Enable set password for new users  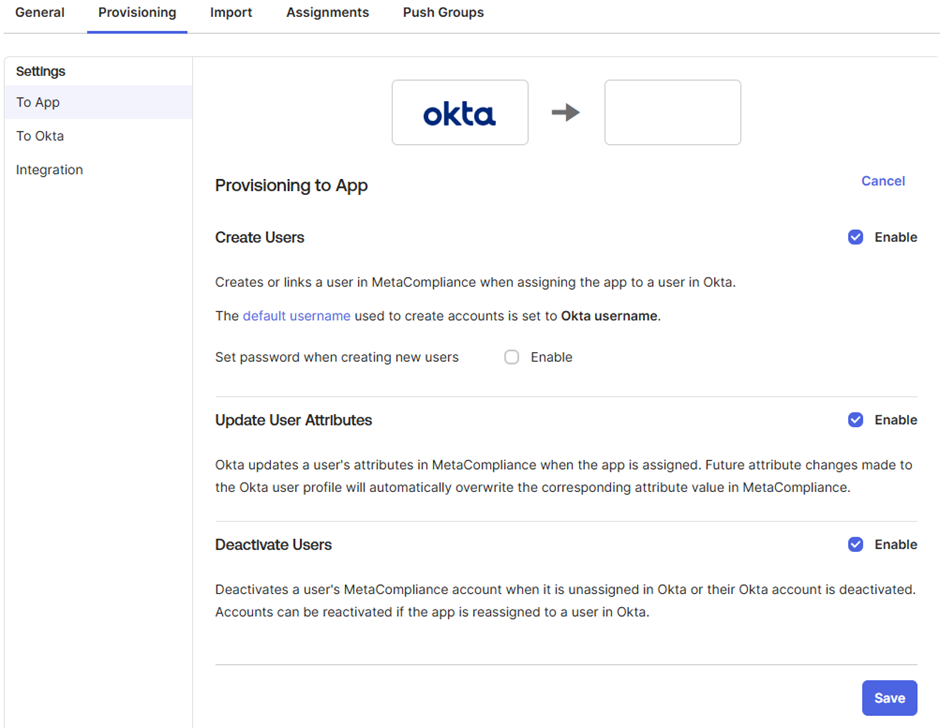[x=511, y=357]
